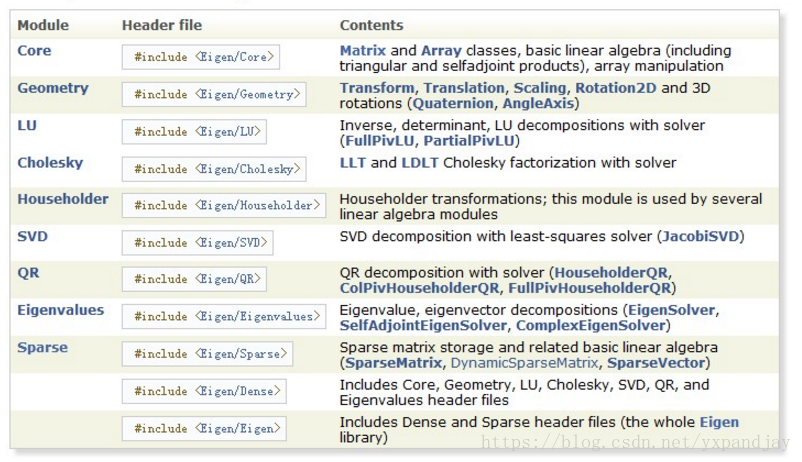Click the DynamicSparseMatrix link

[524, 363]
